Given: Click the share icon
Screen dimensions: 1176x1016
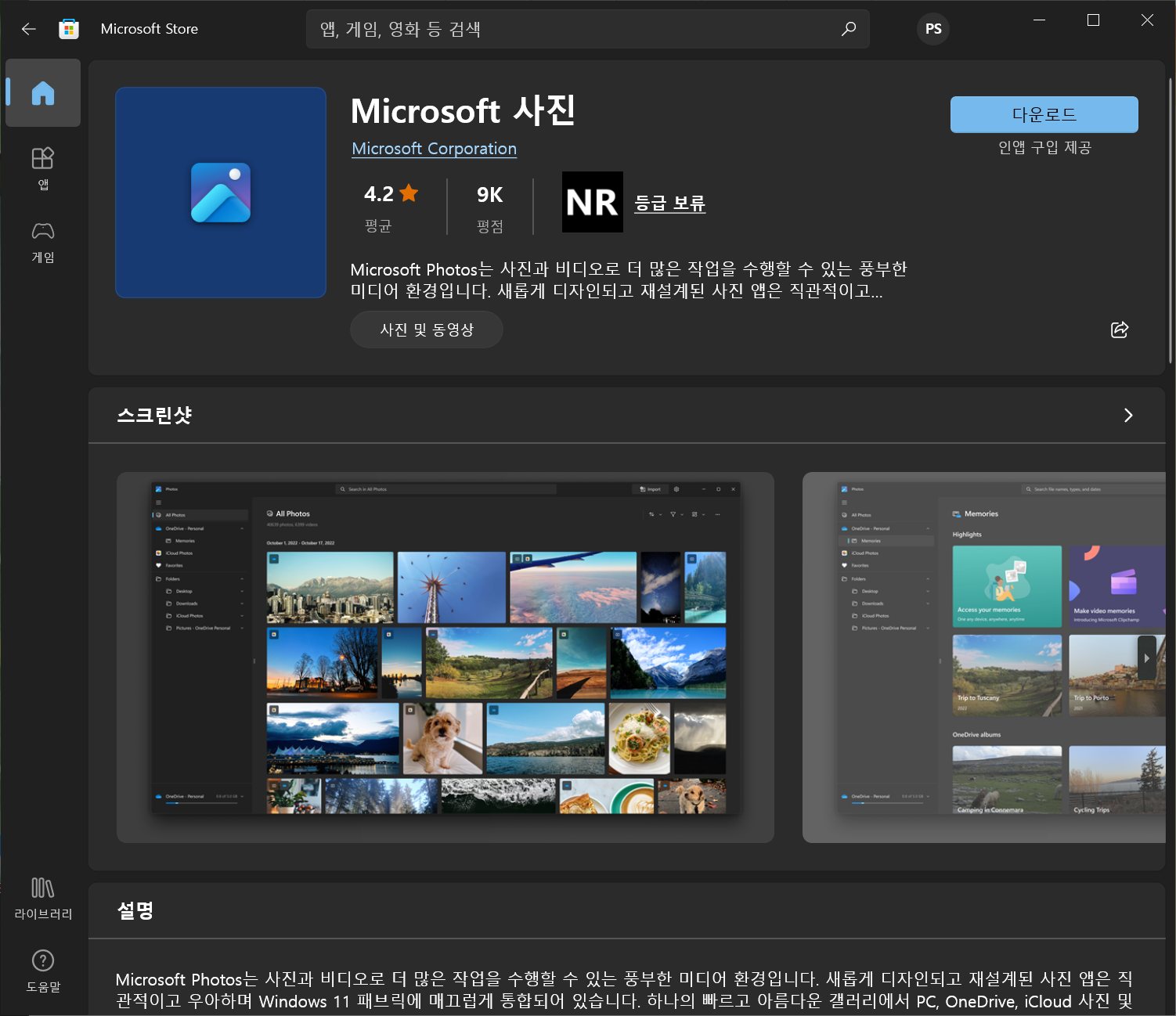Looking at the screenshot, I should point(1120,330).
